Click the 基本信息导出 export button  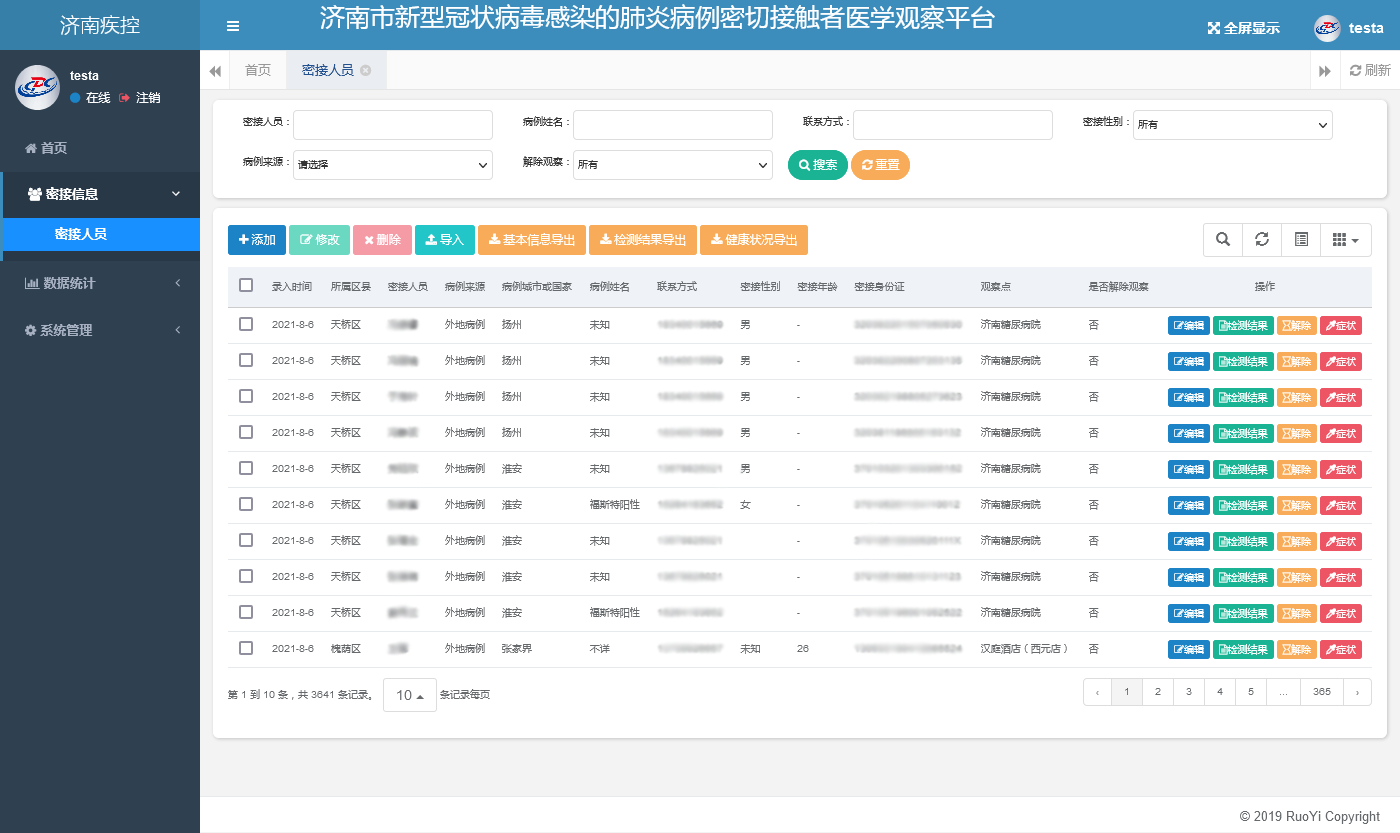pyautogui.click(x=532, y=240)
